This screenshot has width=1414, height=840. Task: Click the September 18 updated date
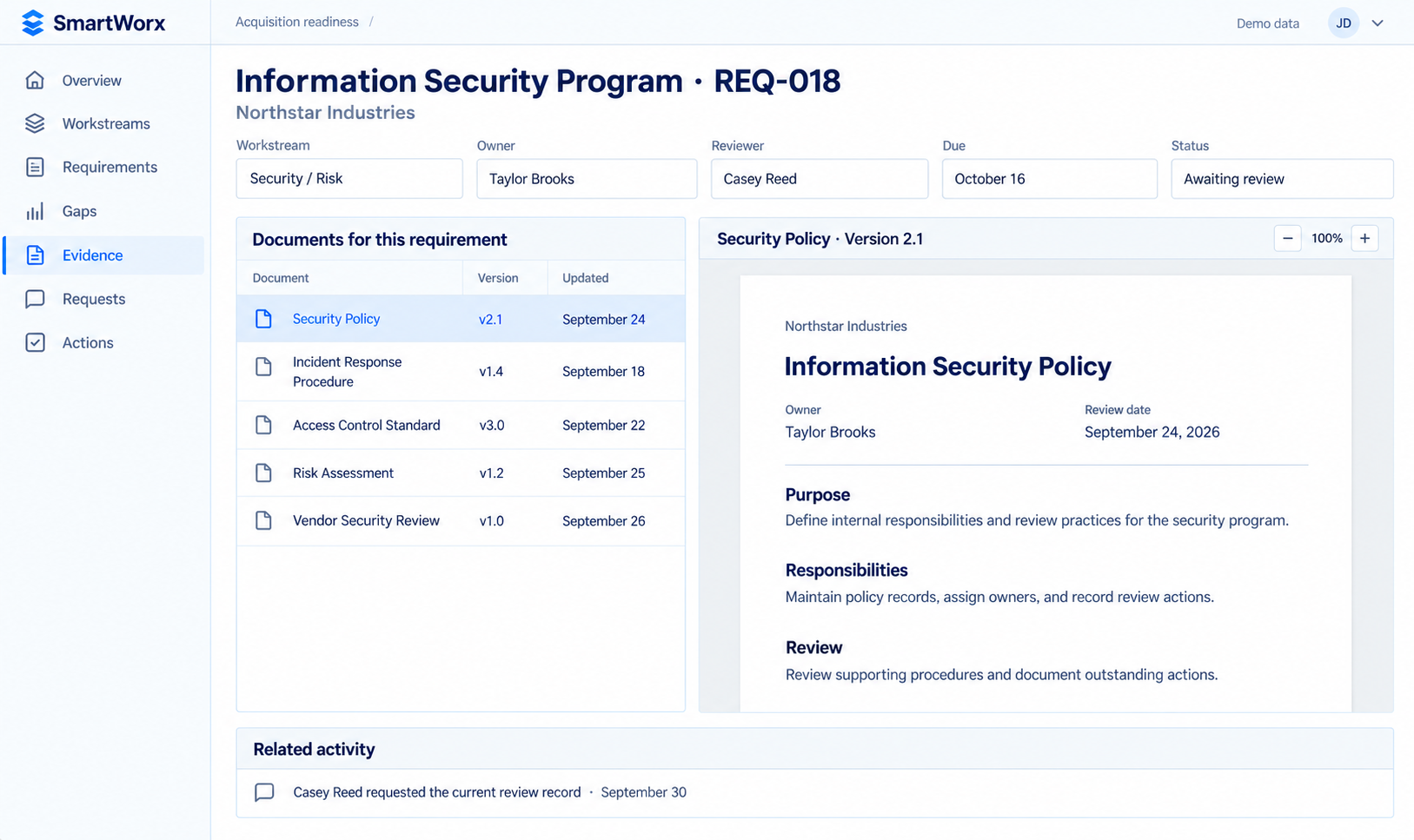603,372
